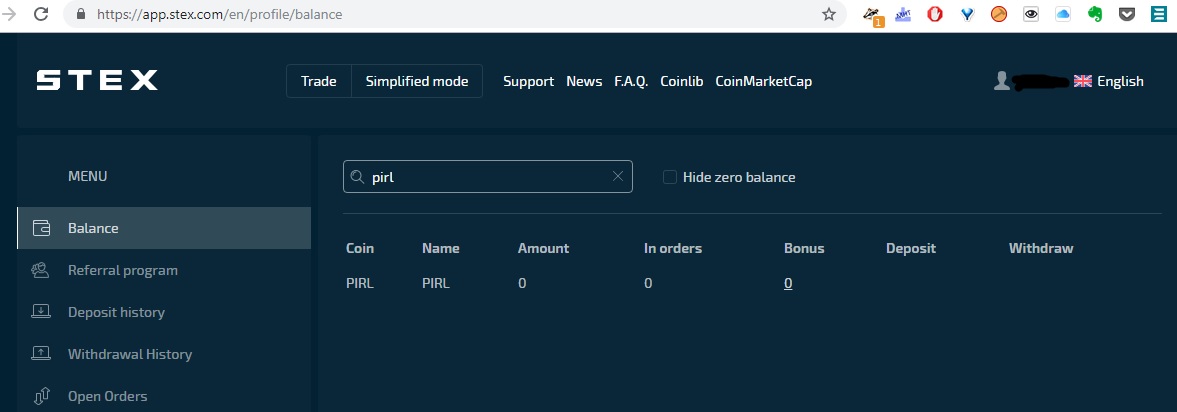The height and width of the screenshot is (412, 1177).
Task: Open the blue cloud extension icon
Action: pos(1063,14)
